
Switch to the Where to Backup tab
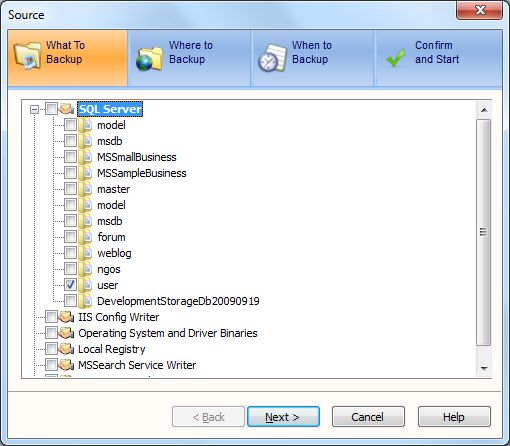190,58
